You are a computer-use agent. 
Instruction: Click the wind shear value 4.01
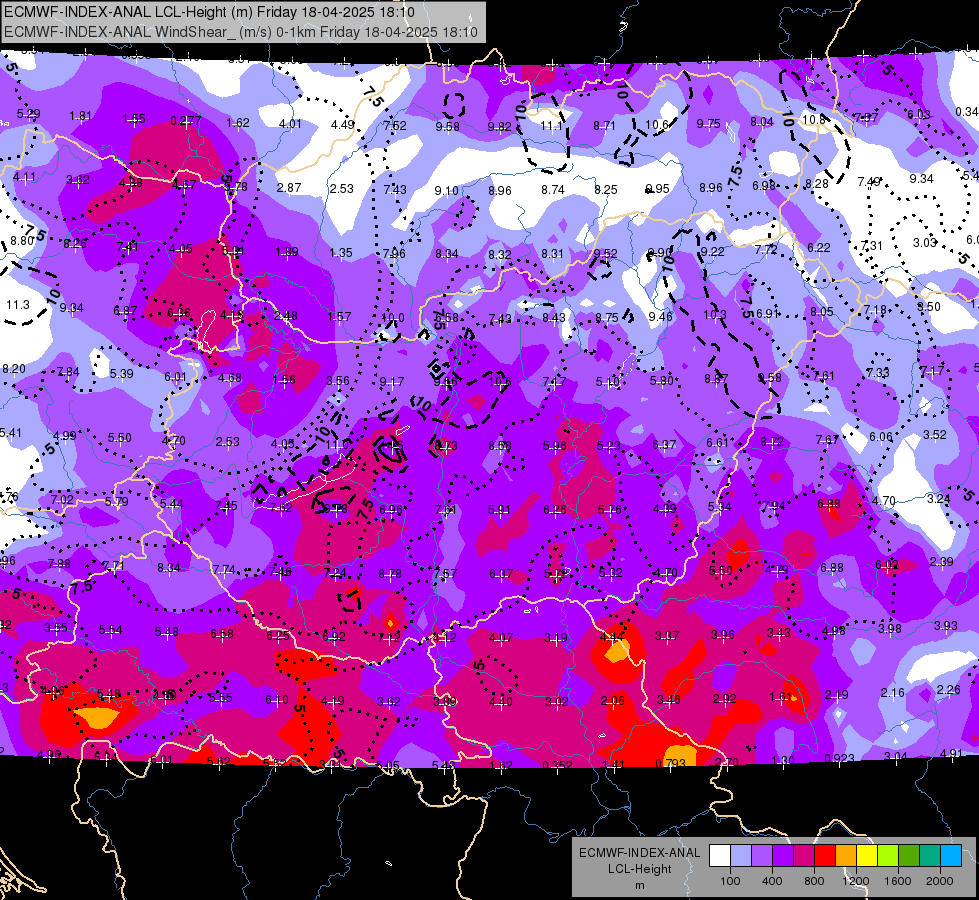coord(290,124)
